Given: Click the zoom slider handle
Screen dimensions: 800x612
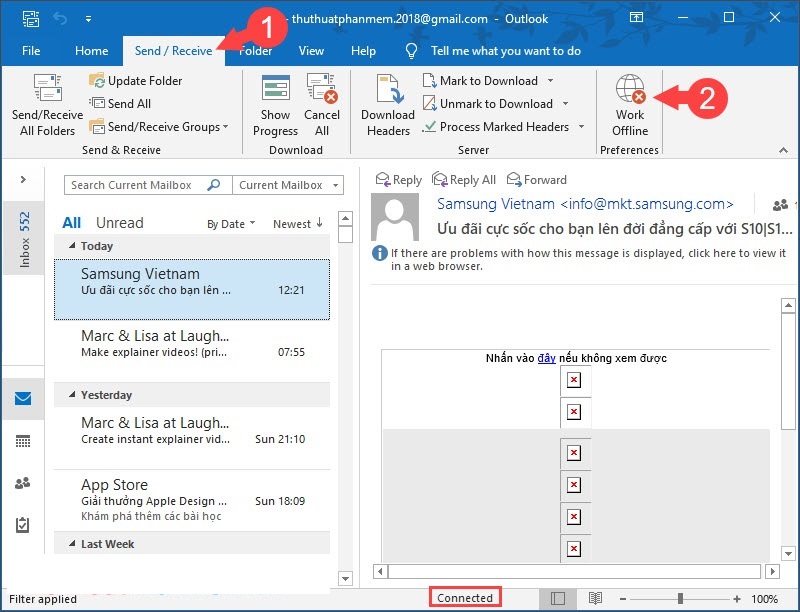Looking at the screenshot, I should point(680,599).
